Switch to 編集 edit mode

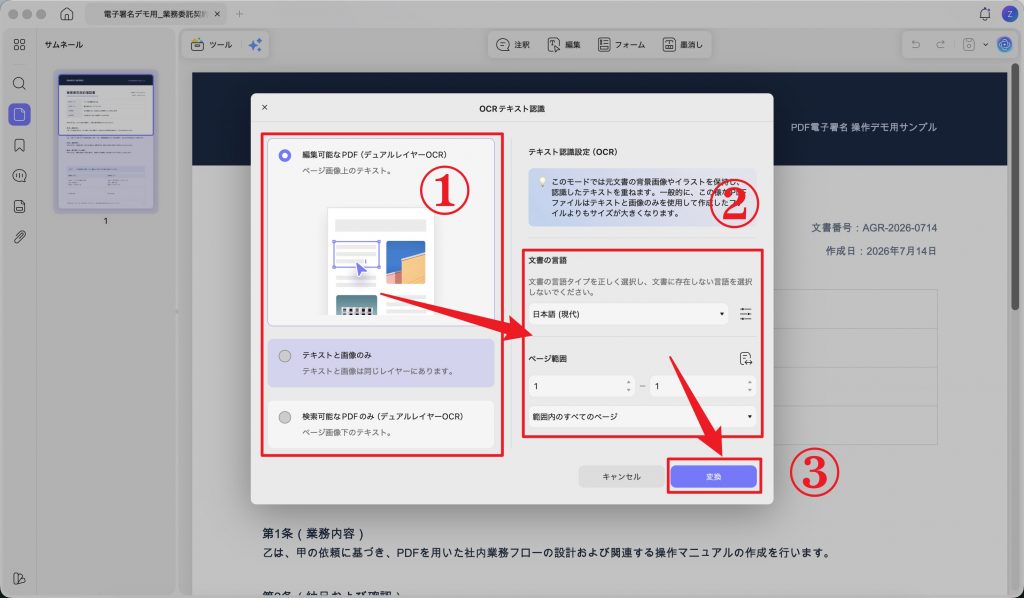pyautogui.click(x=564, y=44)
